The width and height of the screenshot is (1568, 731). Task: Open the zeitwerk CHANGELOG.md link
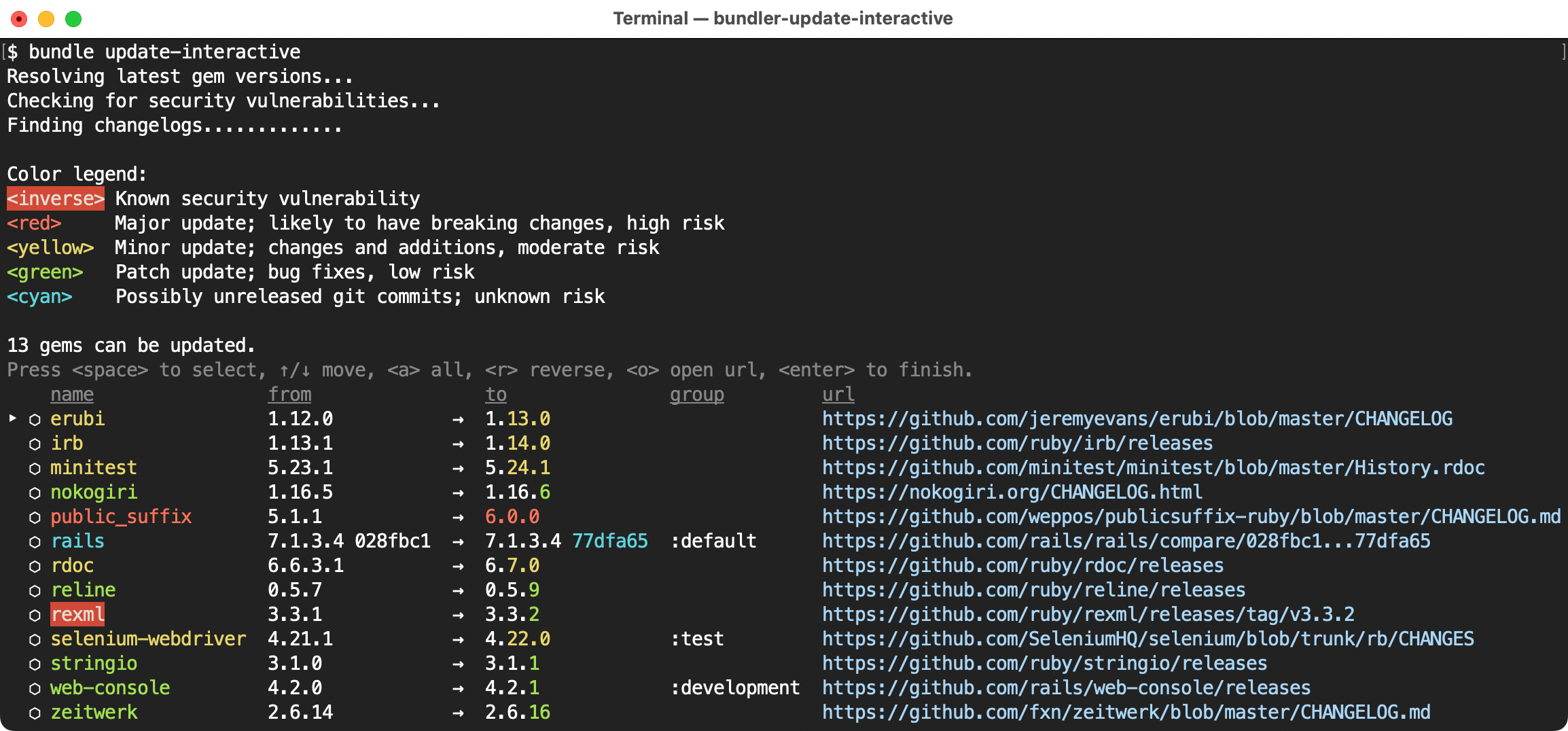1126,712
